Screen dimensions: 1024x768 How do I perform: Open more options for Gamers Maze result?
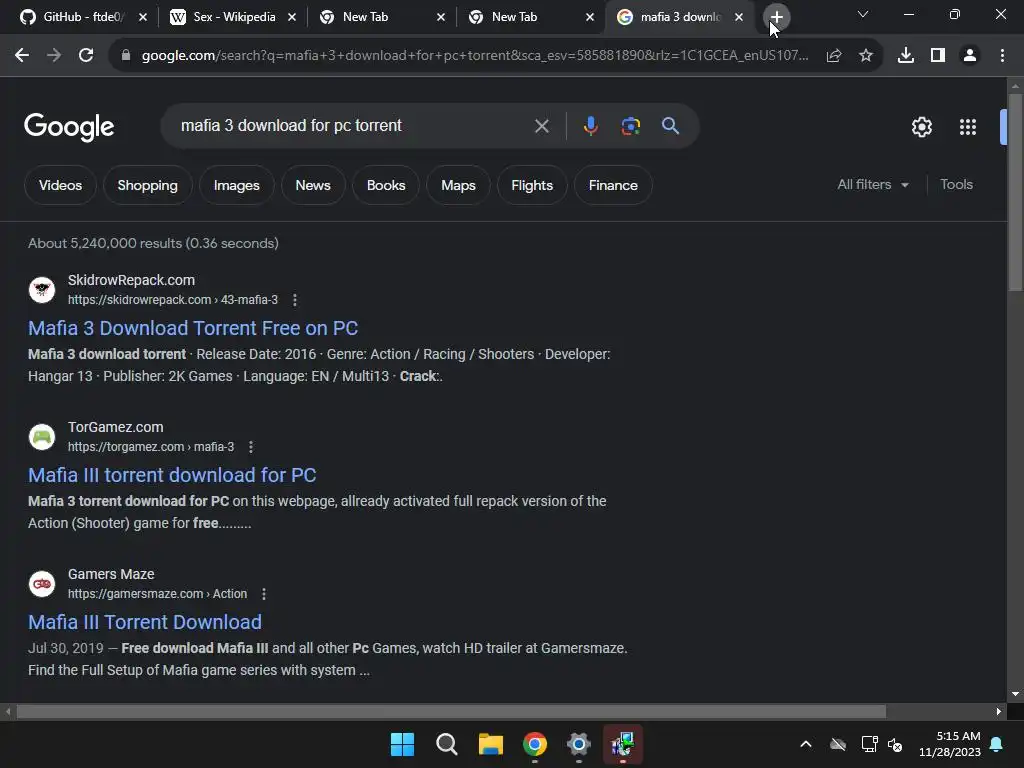point(264,594)
